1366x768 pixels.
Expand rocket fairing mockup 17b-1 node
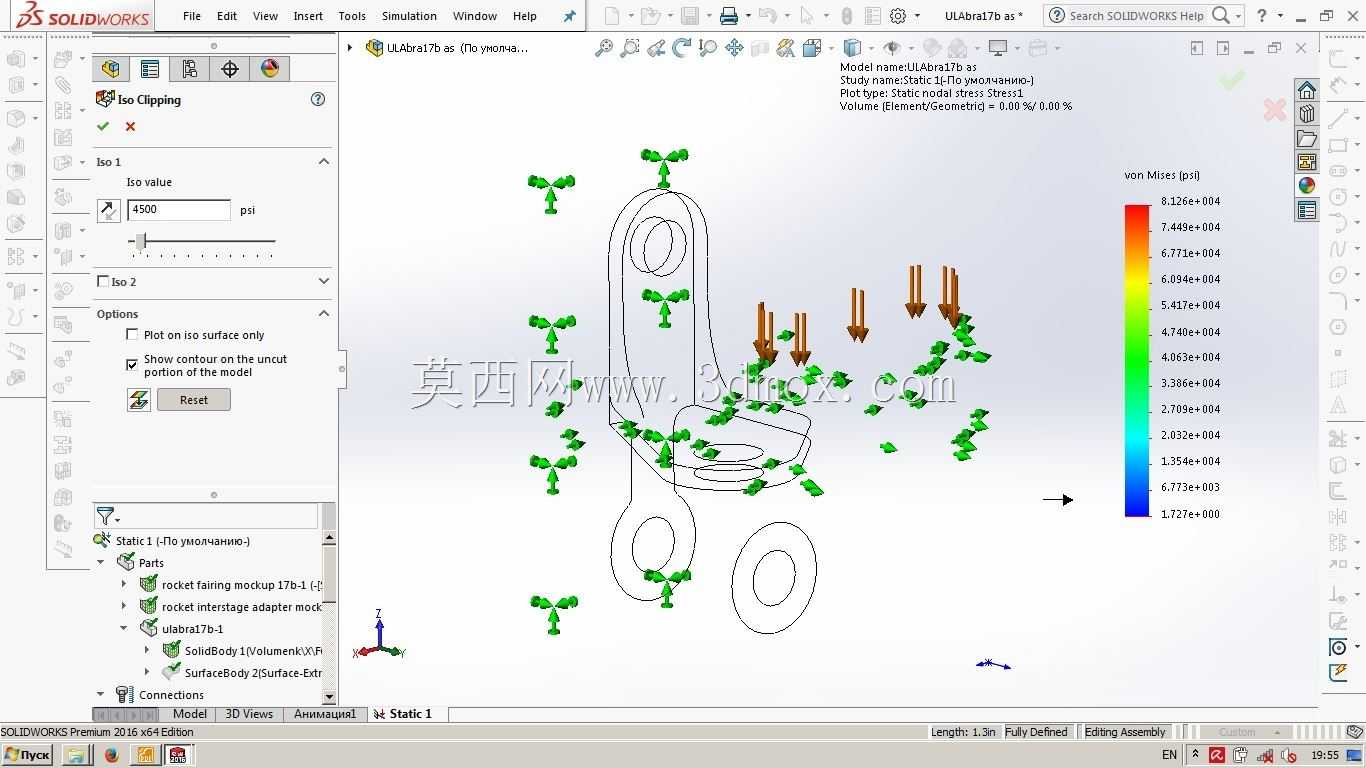tap(124, 584)
